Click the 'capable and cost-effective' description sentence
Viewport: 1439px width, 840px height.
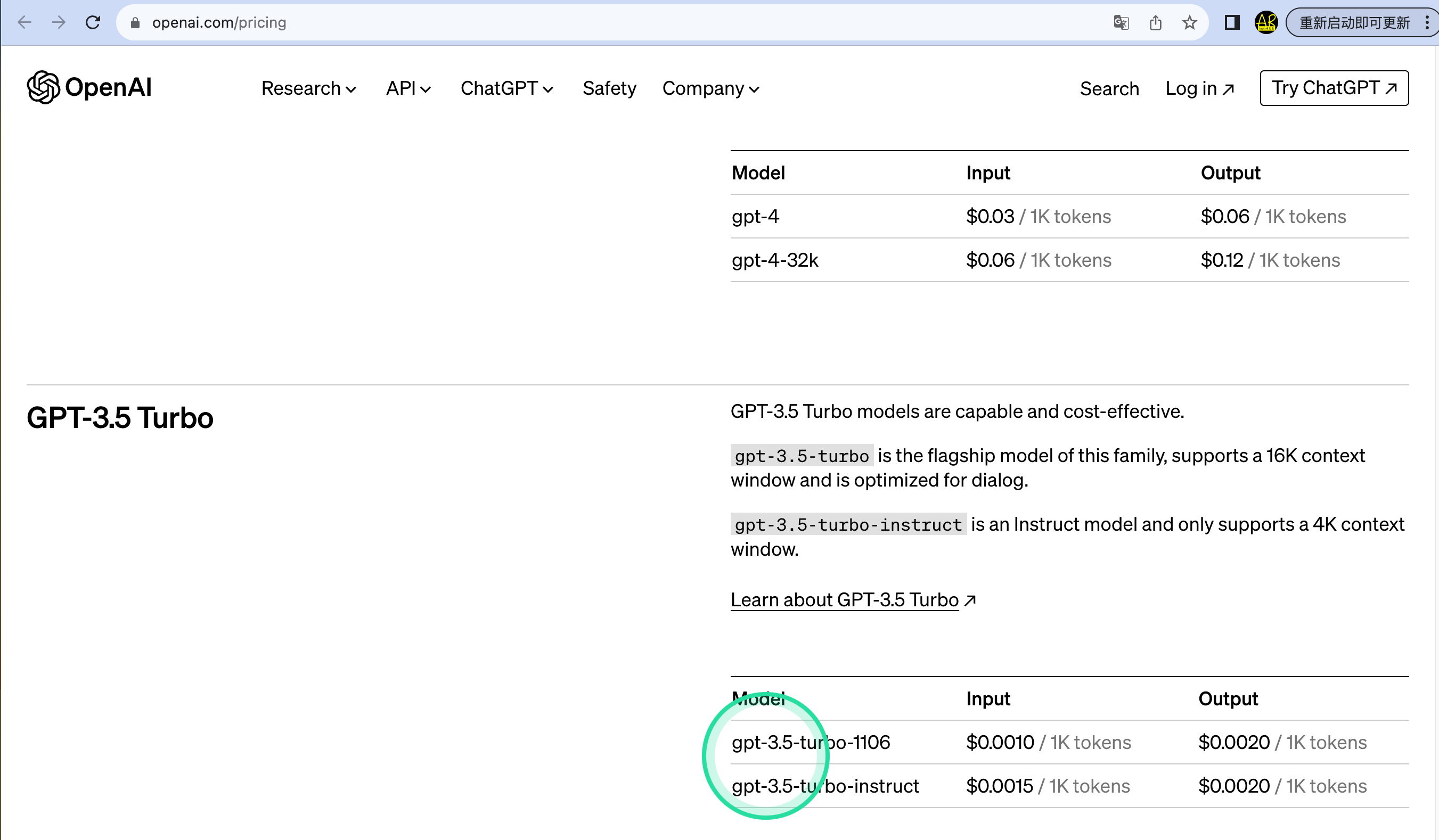pos(958,411)
